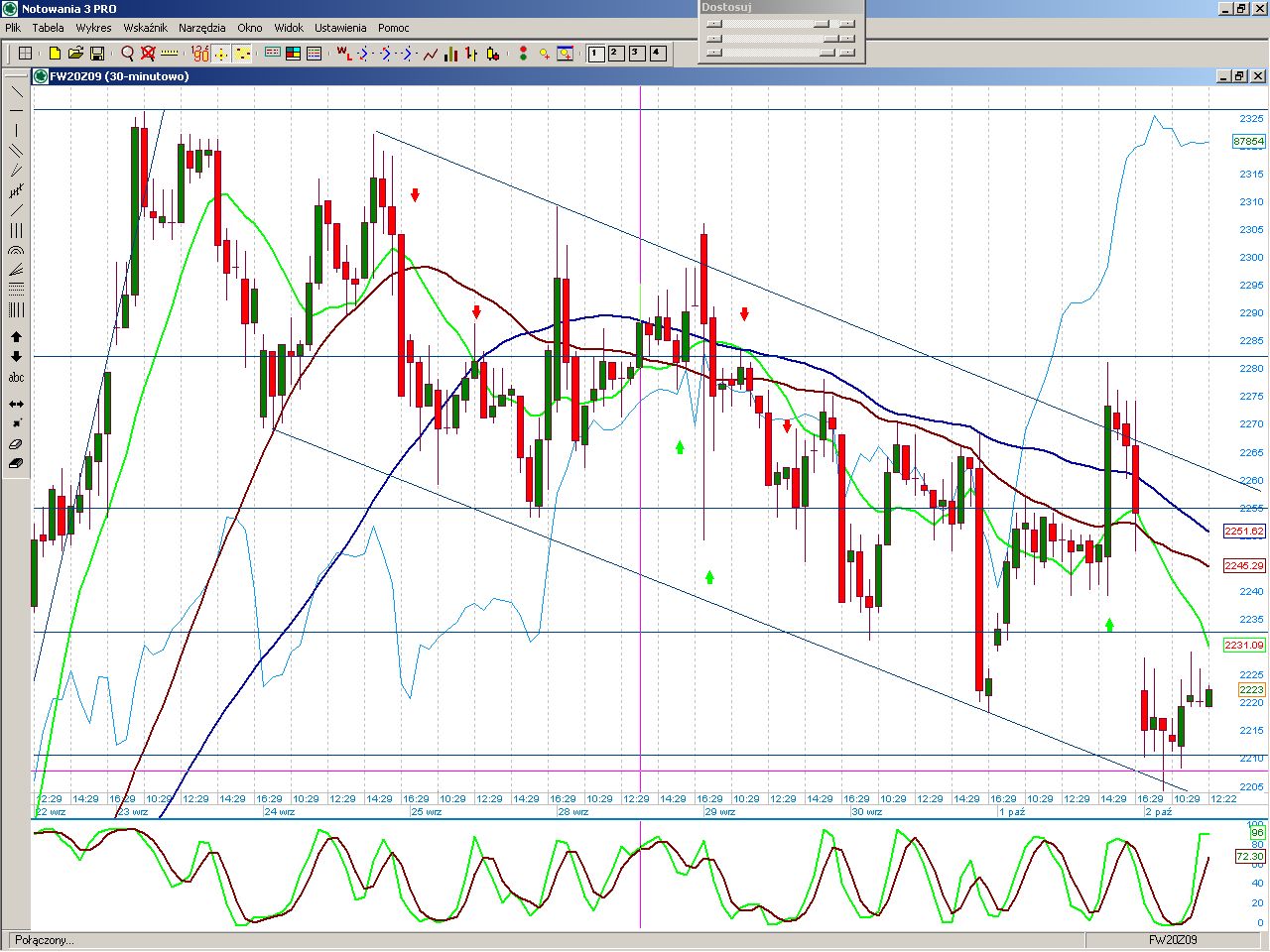Screen dimensions: 1270x952
Task: Open the Plik menu
Action: (13, 28)
